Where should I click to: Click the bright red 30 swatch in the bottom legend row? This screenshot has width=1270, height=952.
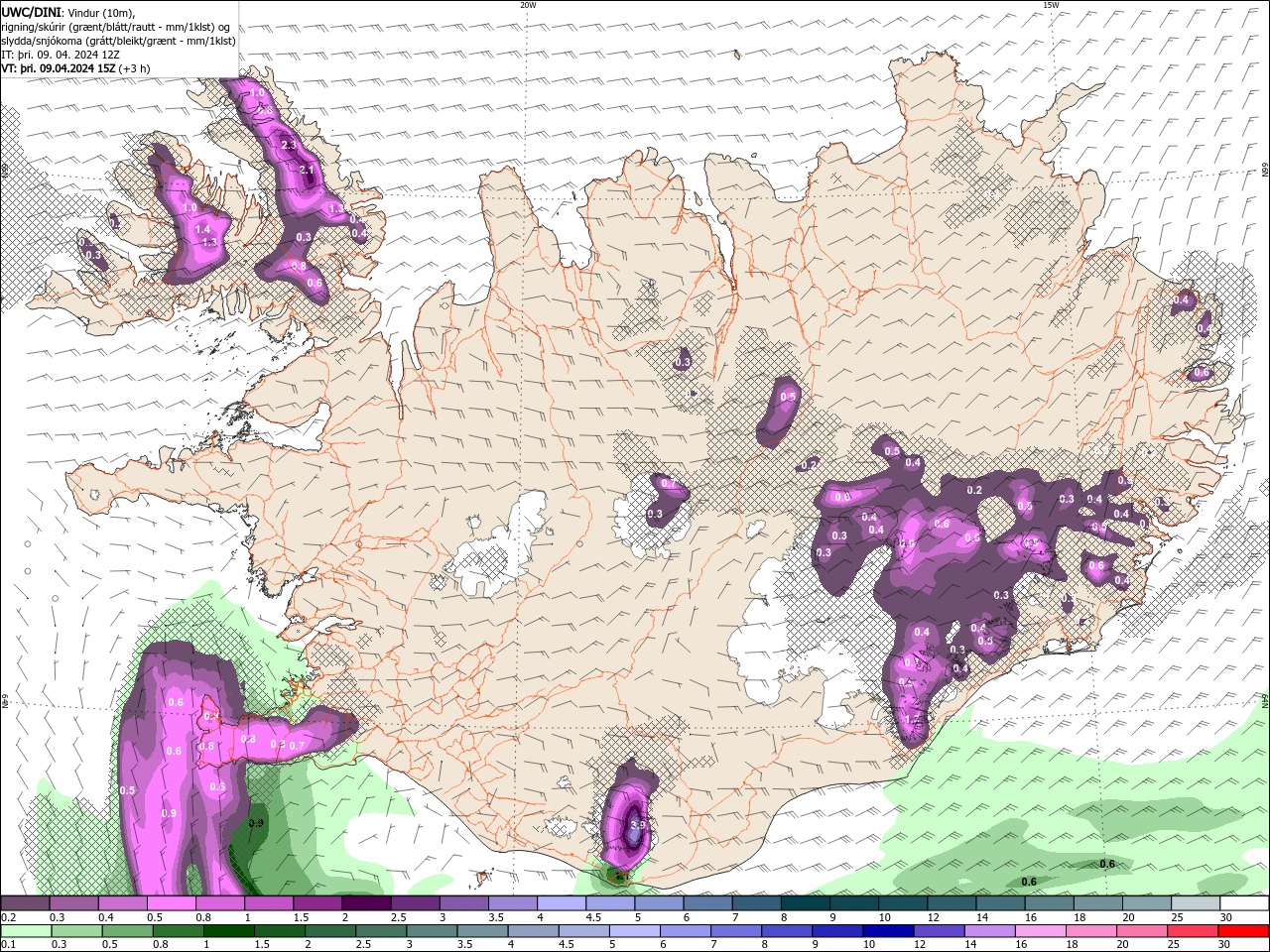(x=1242, y=931)
